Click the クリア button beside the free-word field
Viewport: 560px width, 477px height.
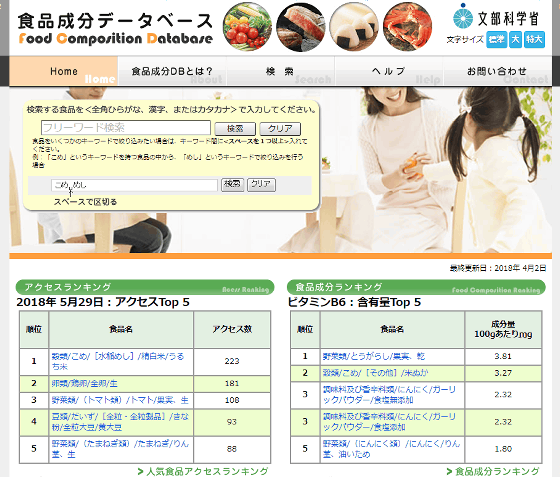pos(280,129)
